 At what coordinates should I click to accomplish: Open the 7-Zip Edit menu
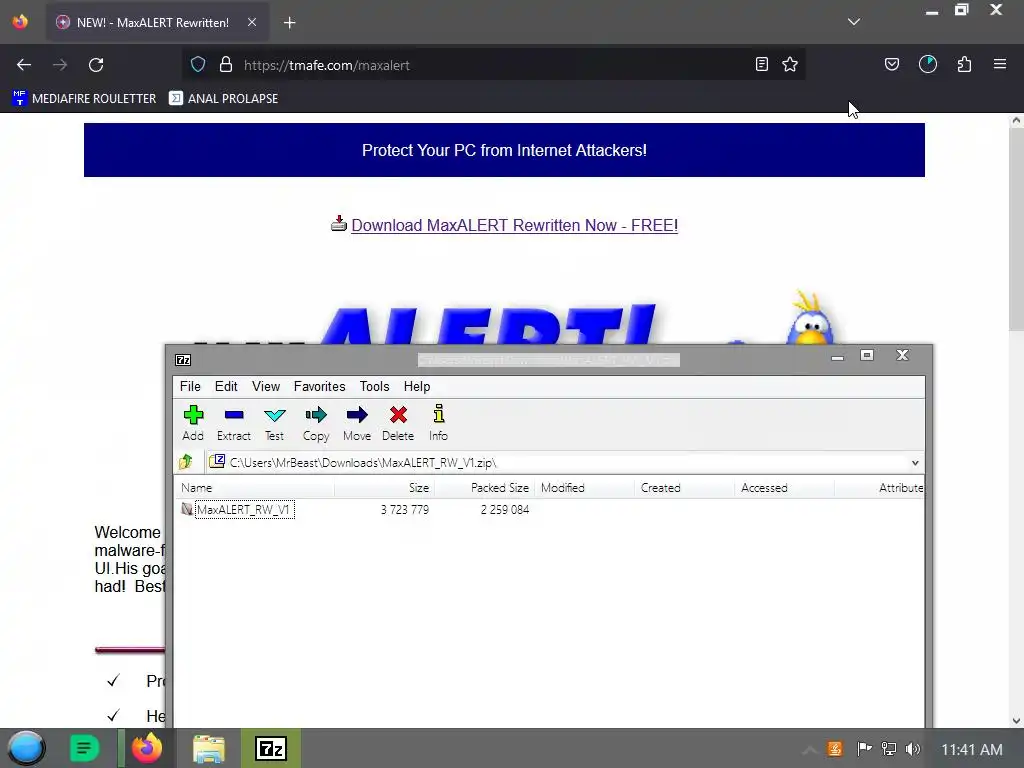(226, 387)
